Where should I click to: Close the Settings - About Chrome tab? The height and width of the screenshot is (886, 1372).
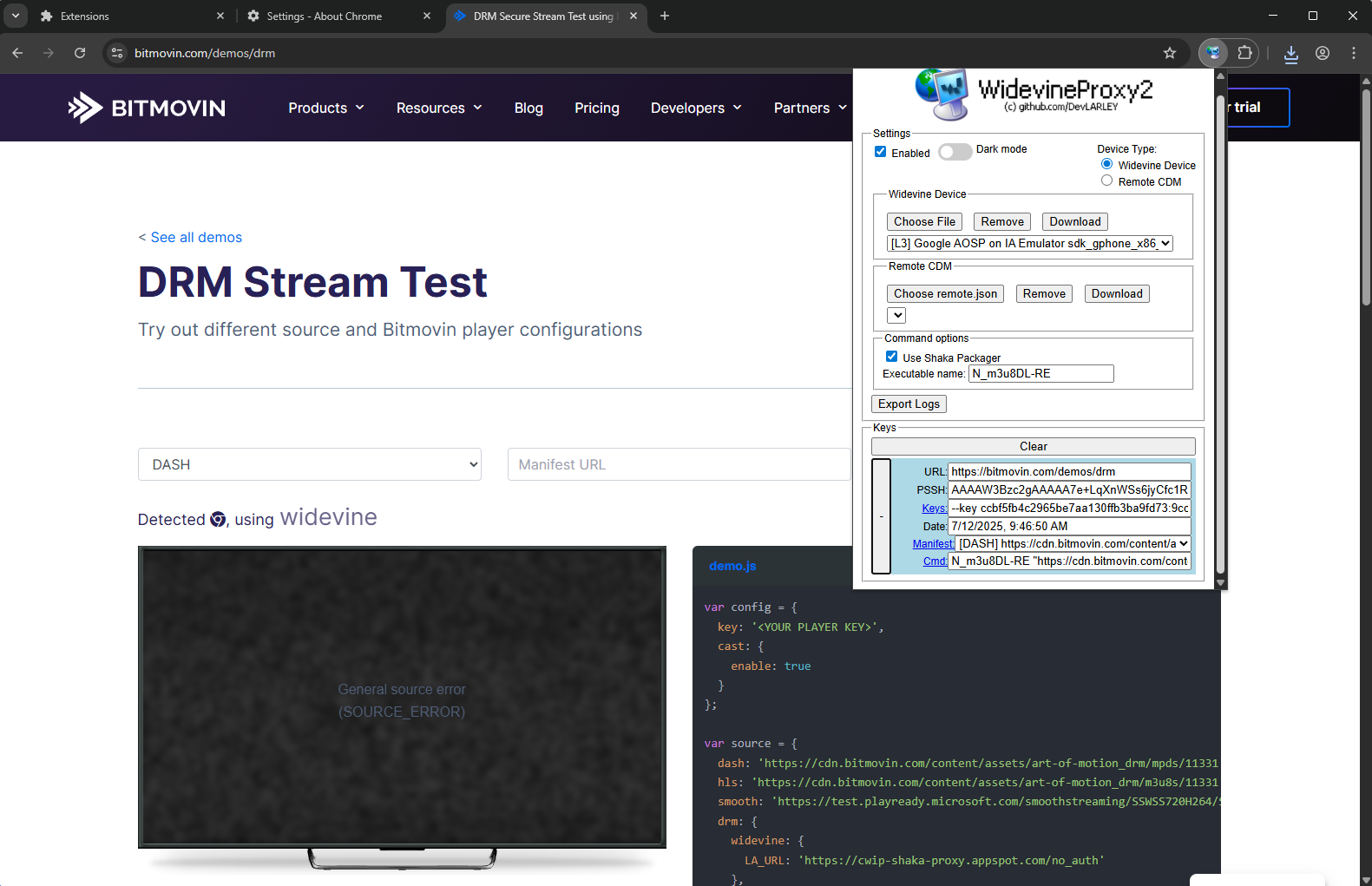pos(427,16)
